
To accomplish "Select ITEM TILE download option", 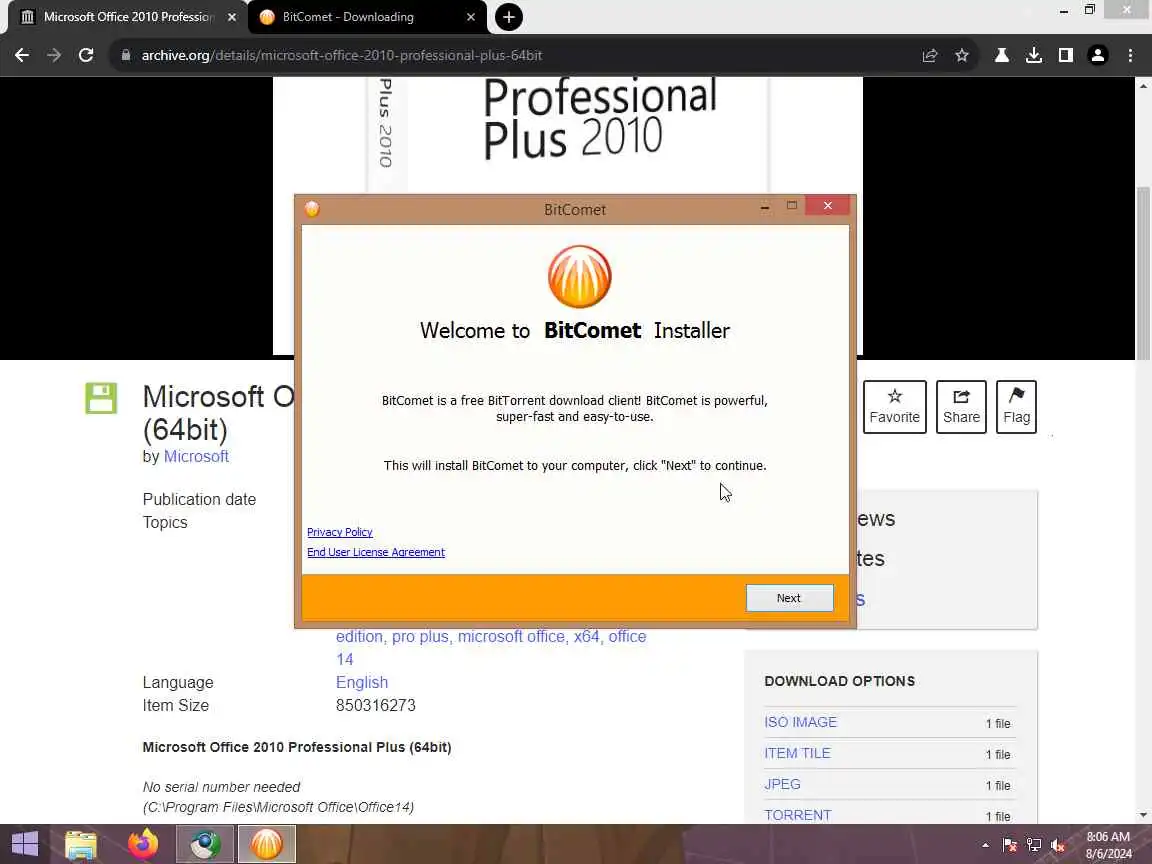I will [797, 753].
